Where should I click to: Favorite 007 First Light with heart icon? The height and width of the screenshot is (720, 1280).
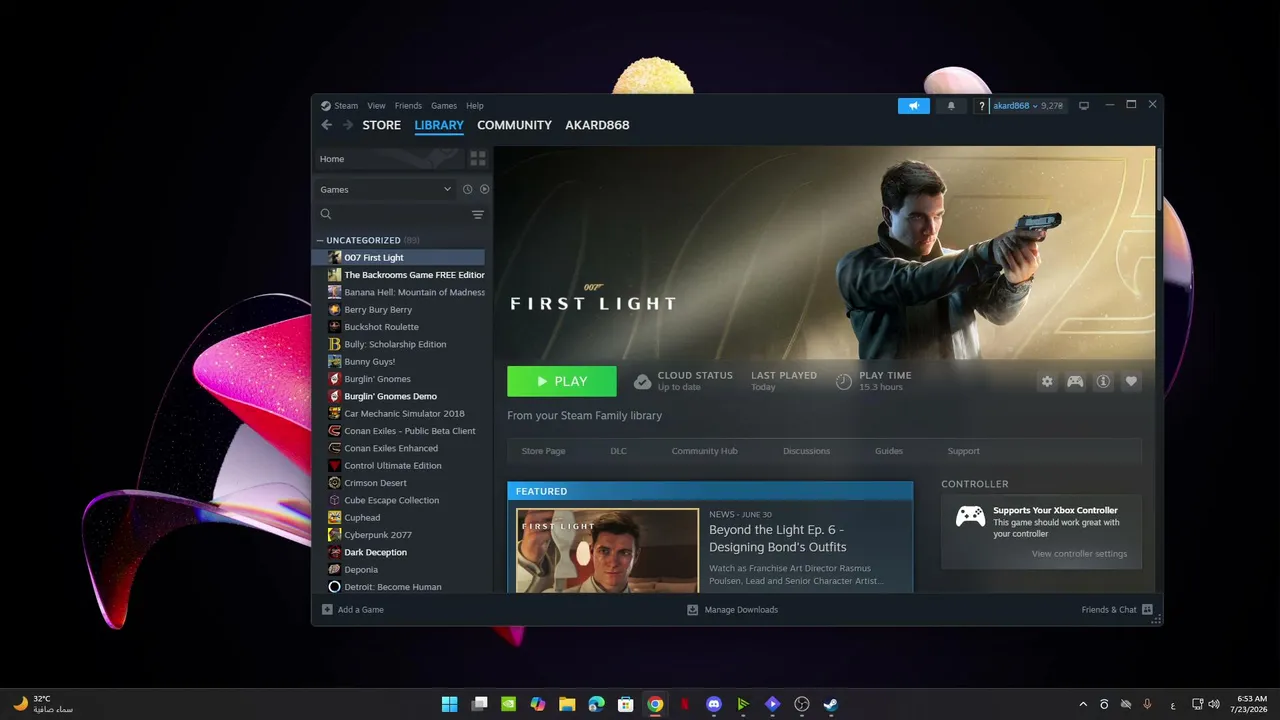coord(1131,381)
